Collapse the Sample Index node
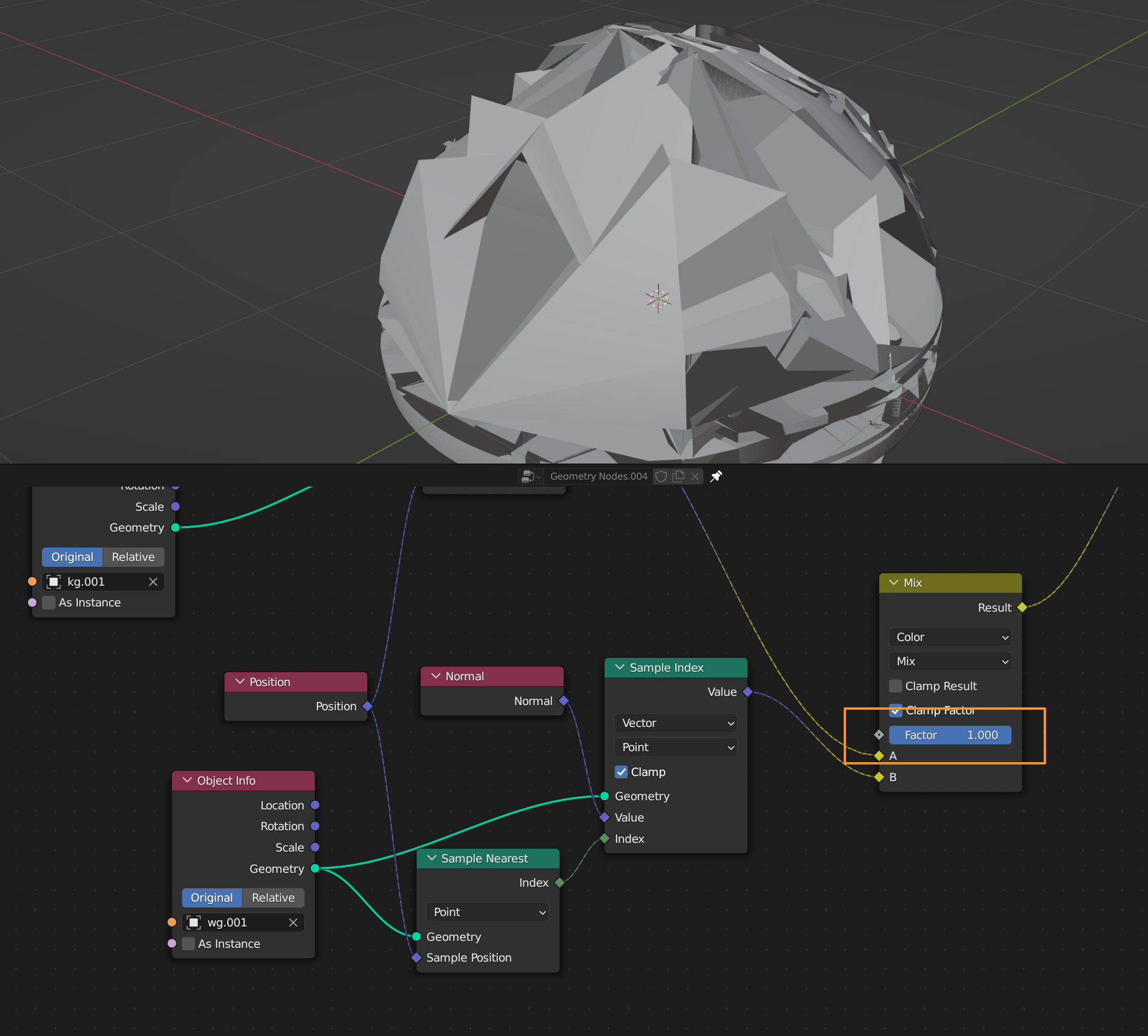1148x1036 pixels. [x=620, y=668]
